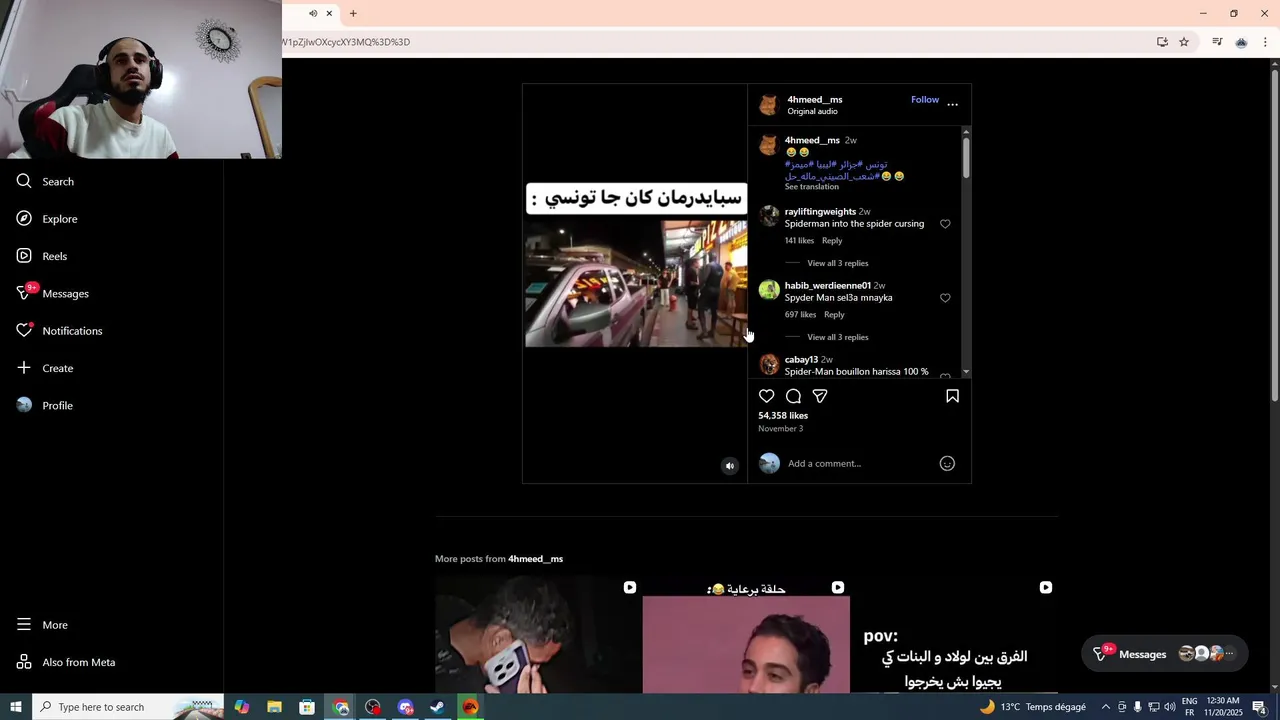Open 4hmeed__ms profile from post header
Viewport: 1280px width, 720px height.
click(814, 100)
